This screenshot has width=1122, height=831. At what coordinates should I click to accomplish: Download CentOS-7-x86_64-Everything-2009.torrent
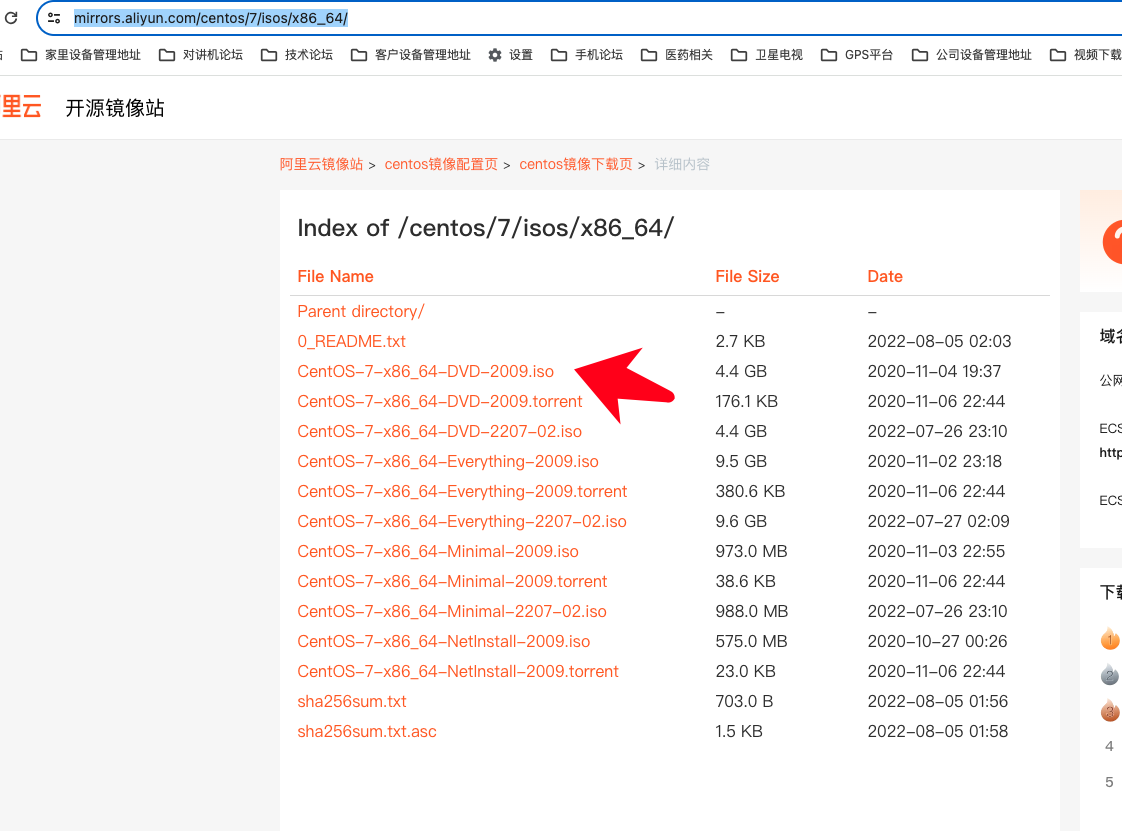(x=462, y=492)
